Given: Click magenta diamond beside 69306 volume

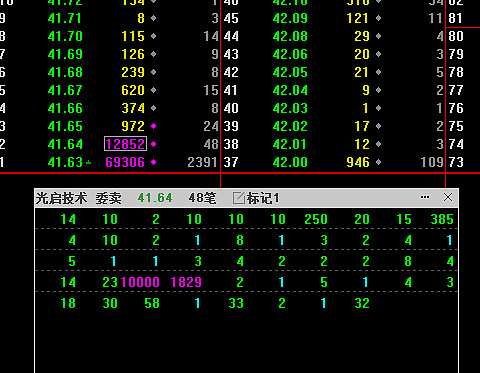Looking at the screenshot, I should (x=154, y=162).
